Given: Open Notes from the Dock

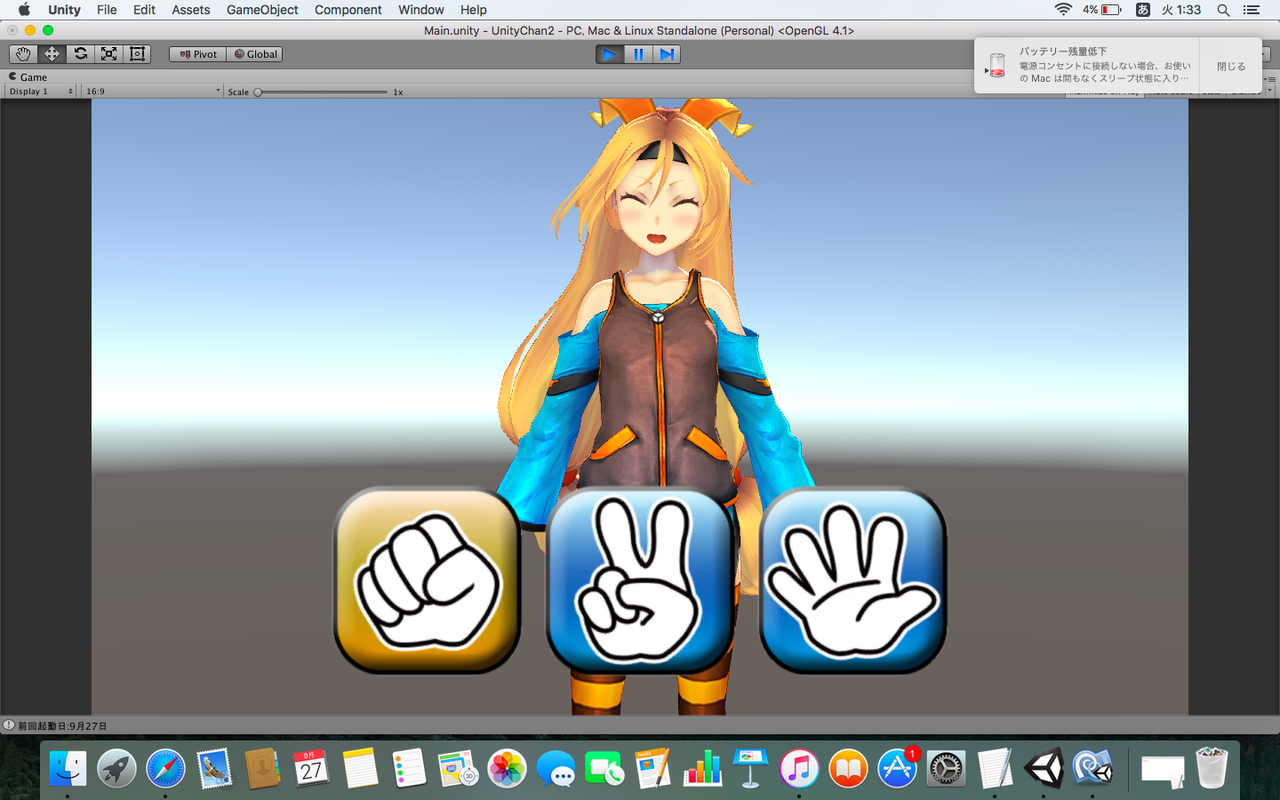Looking at the screenshot, I should tap(360, 768).
